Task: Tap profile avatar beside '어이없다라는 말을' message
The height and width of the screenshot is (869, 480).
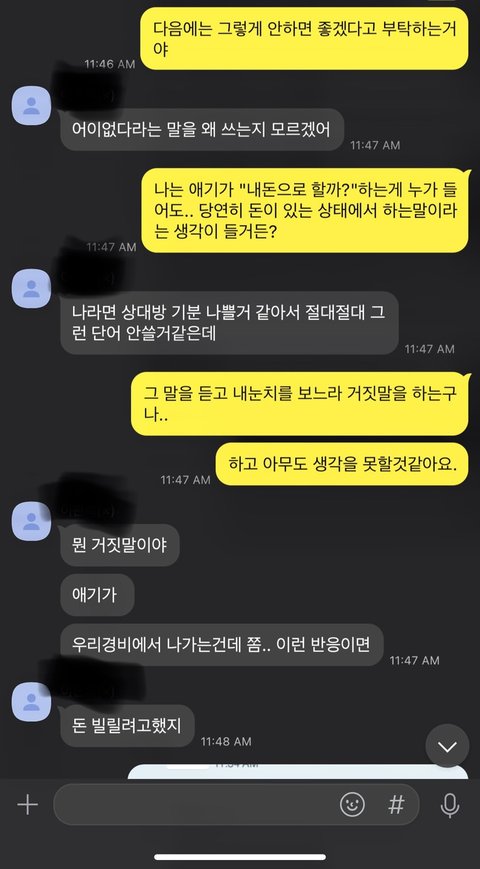Action: 32,105
